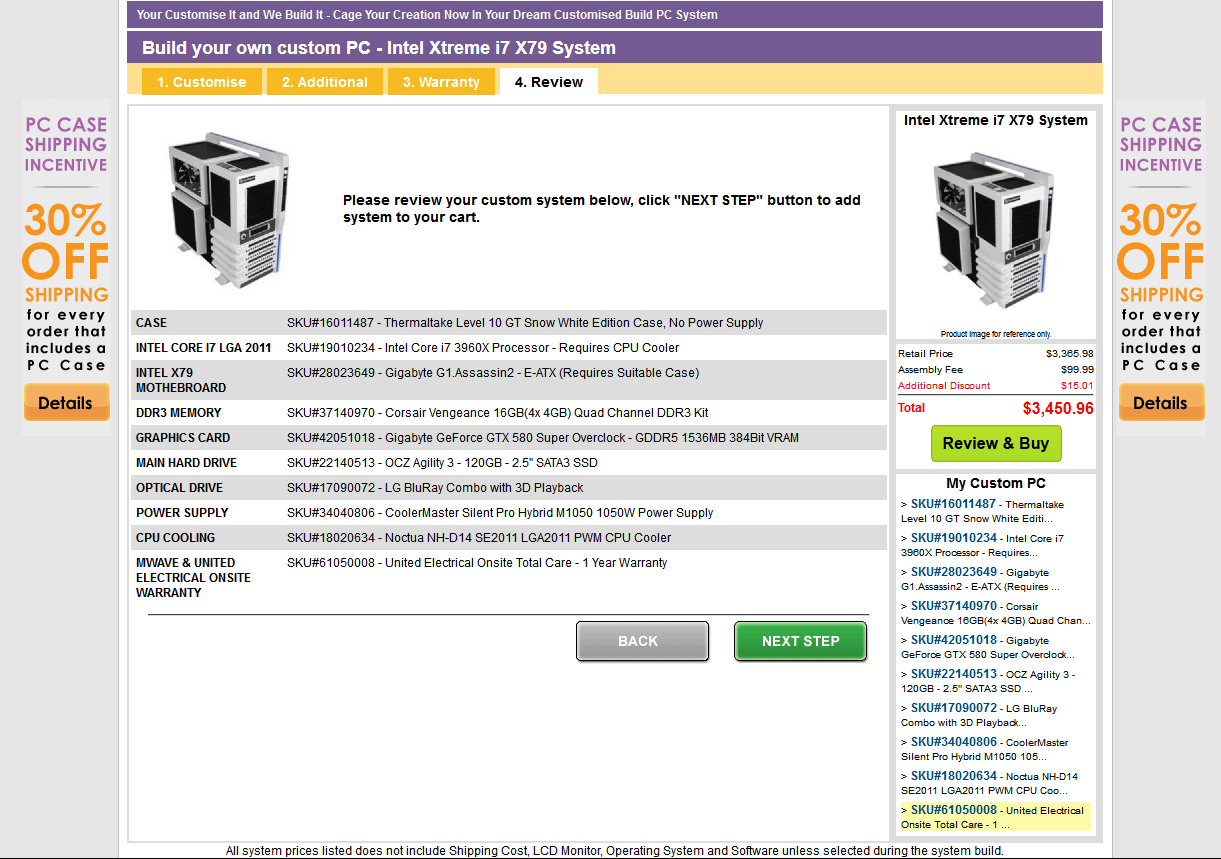The image size is (1221, 859).
Task: Click the INTEL X79 MOTHEBROARD row label
Action: (x=181, y=380)
